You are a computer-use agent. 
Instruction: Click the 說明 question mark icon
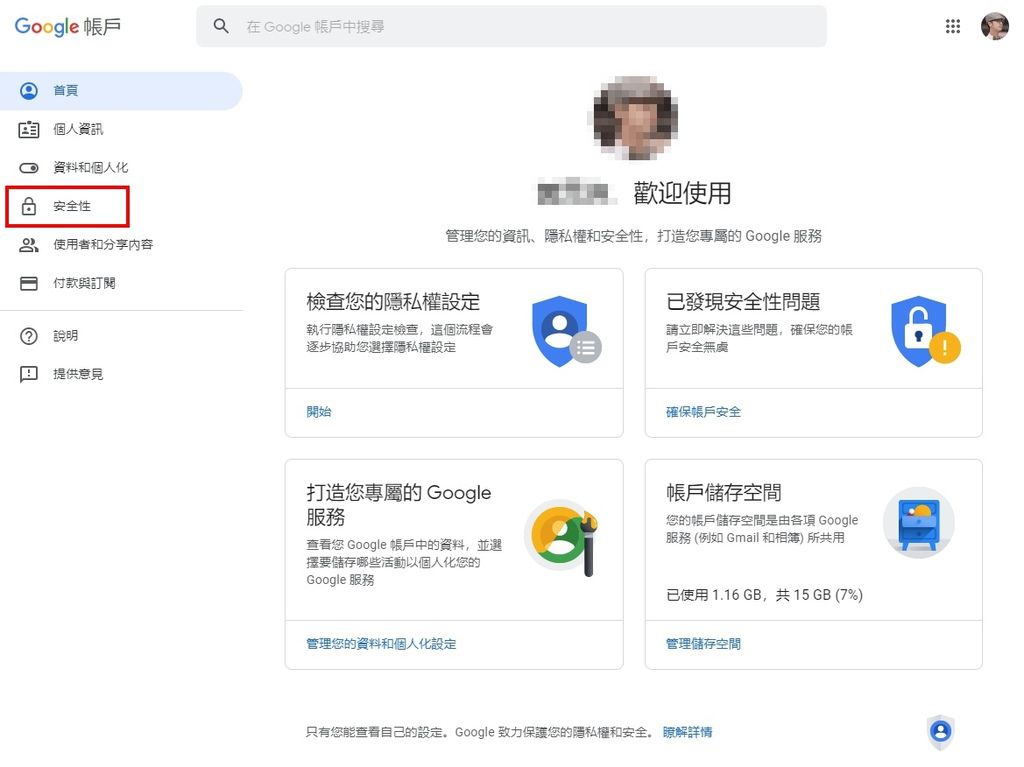pos(29,336)
